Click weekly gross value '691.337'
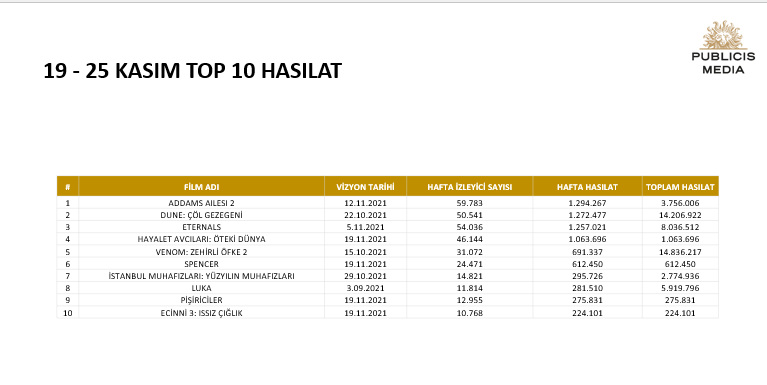767x385 pixels. 587,252
